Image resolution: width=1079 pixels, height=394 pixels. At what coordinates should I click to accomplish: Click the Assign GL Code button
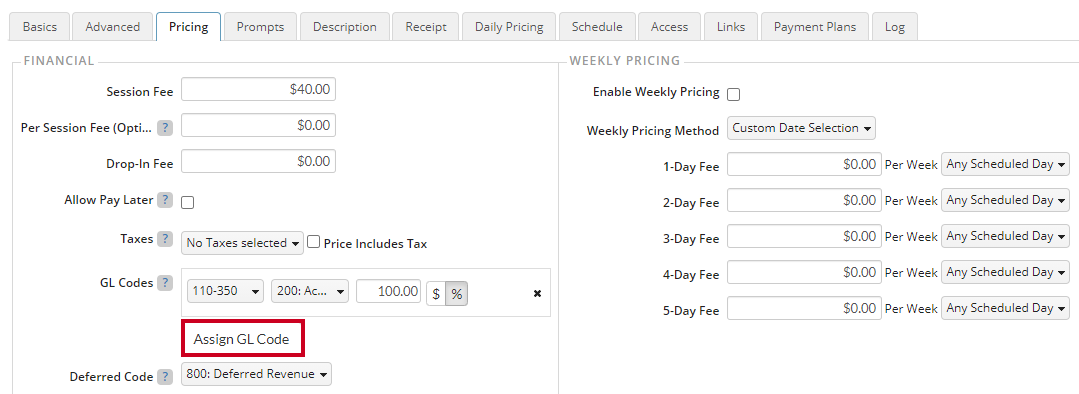tap(242, 338)
